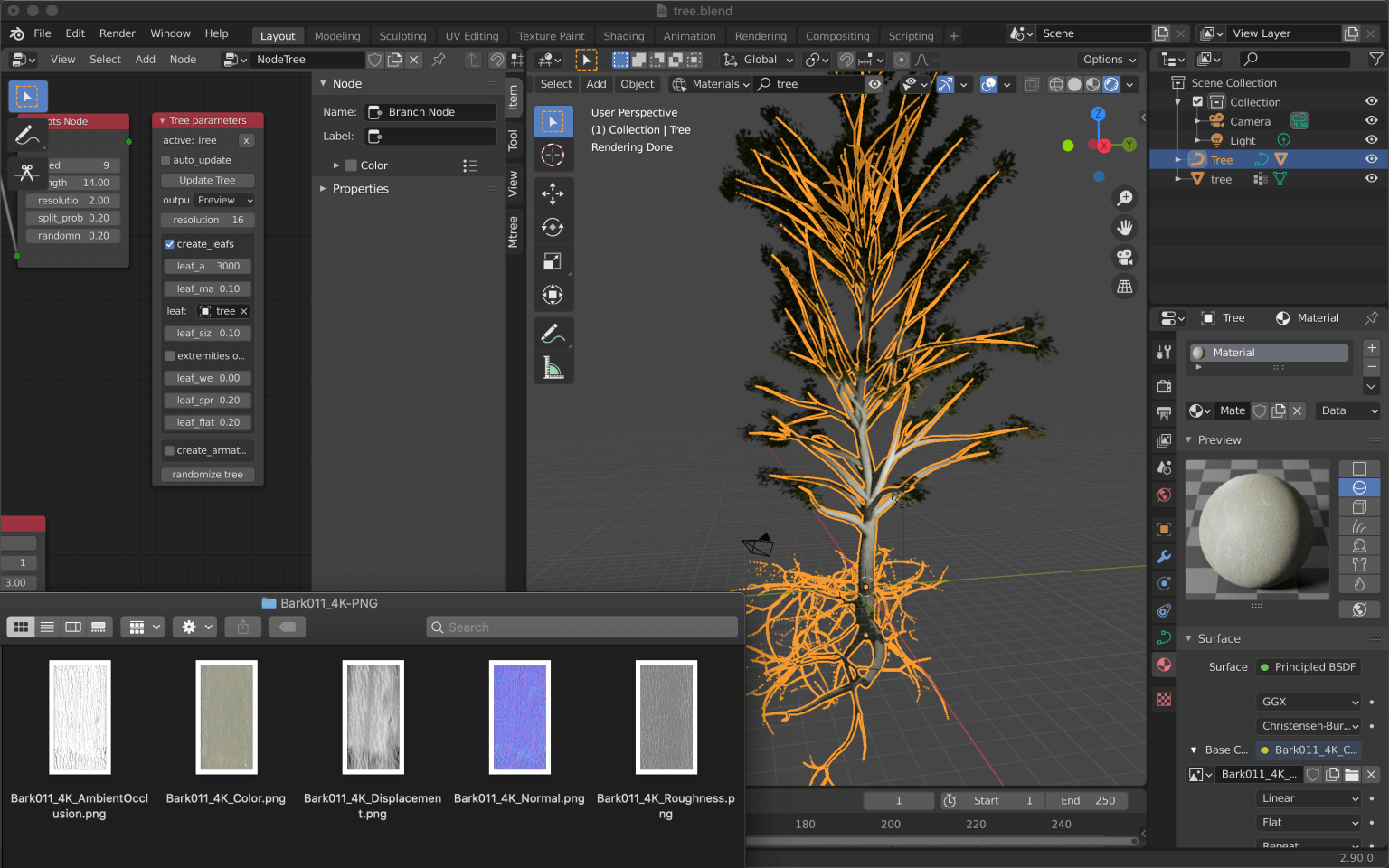The image size is (1389, 868).
Task: Enable the auto_update checkbox
Action: [166, 159]
